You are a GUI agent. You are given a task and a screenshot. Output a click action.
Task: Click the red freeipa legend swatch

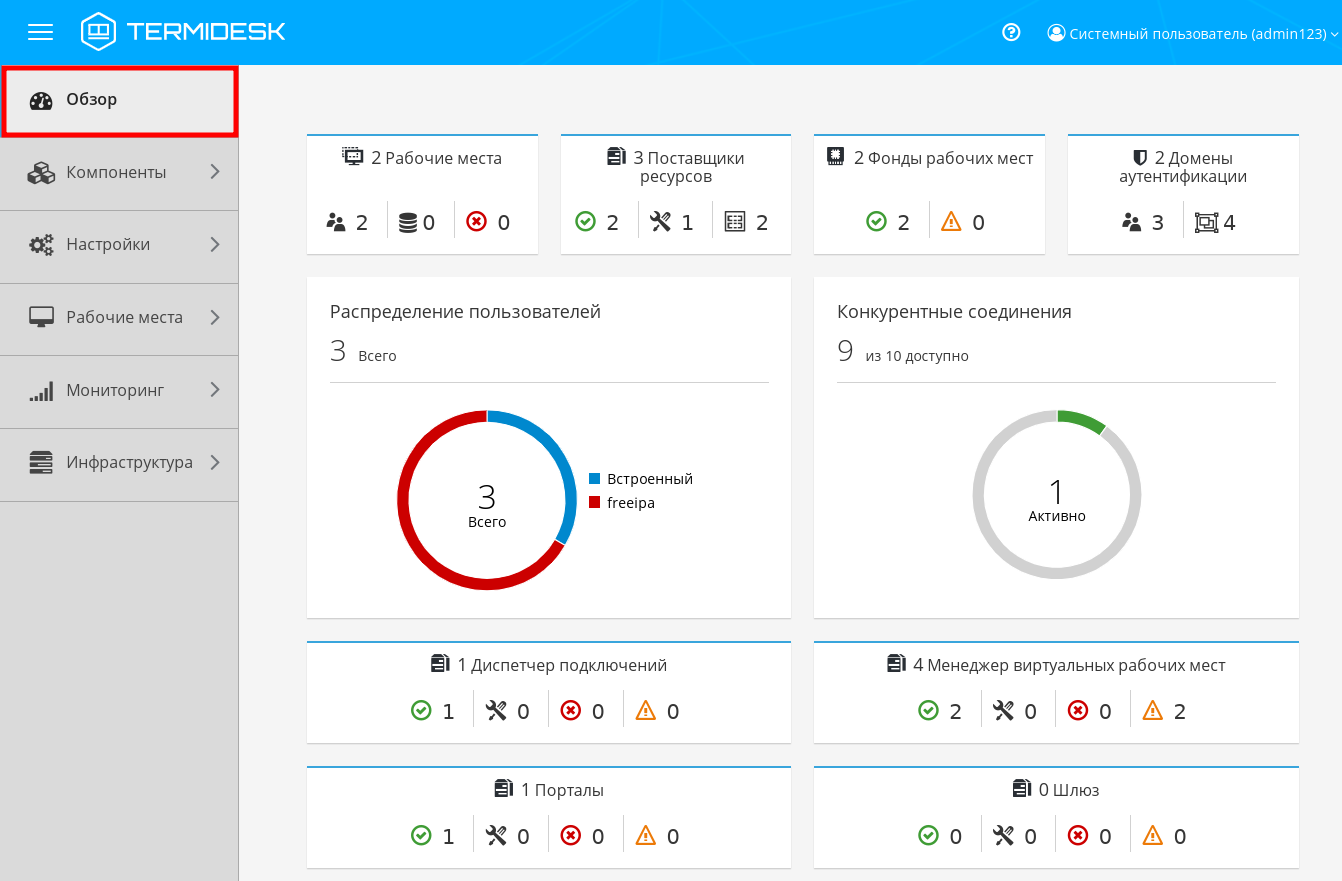pyautogui.click(x=594, y=503)
